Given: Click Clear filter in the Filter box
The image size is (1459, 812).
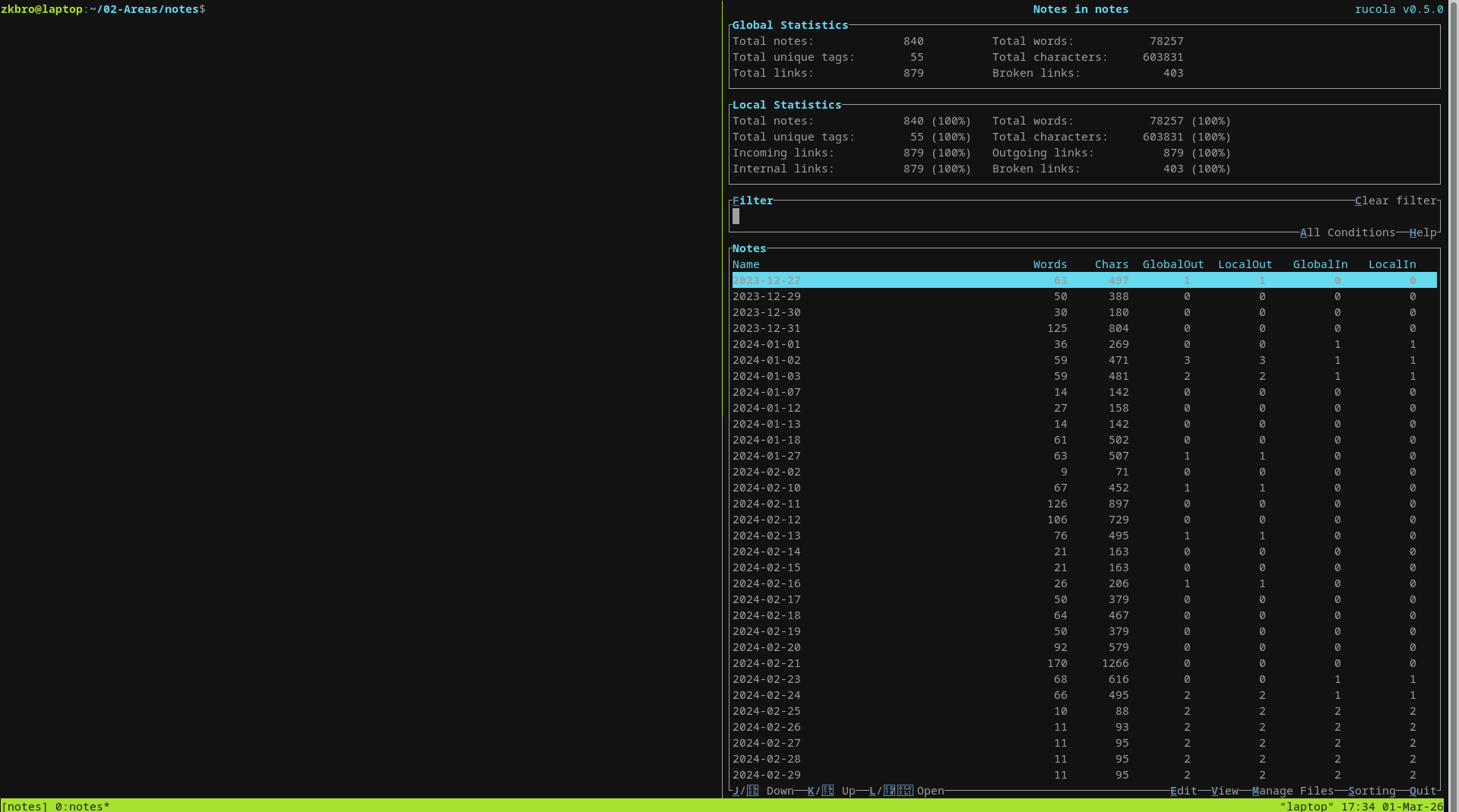Looking at the screenshot, I should [1395, 201].
